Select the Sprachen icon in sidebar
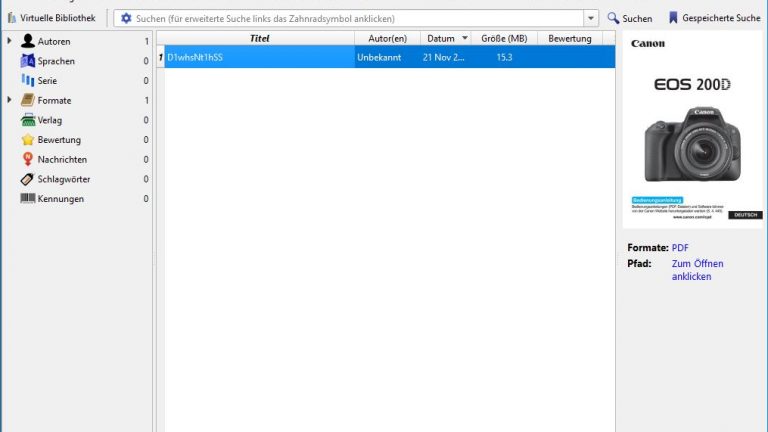The width and height of the screenshot is (768, 432). 28,61
